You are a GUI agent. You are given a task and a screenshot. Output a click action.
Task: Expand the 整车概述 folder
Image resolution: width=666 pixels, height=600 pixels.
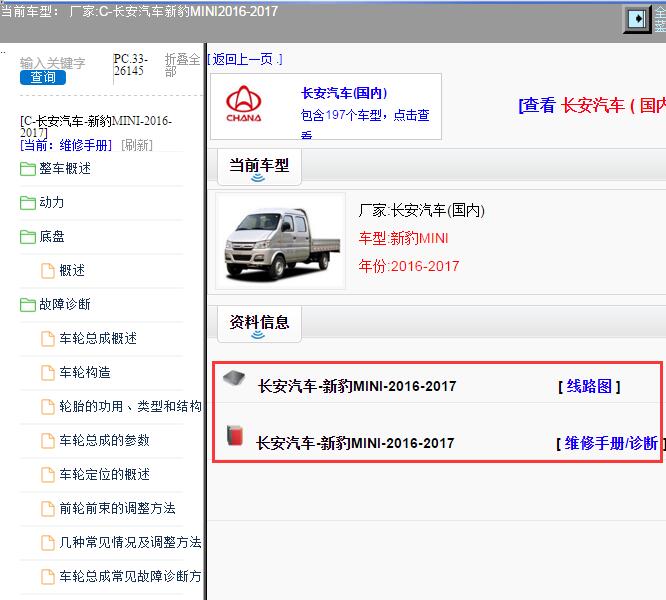pyautogui.click(x=65, y=169)
